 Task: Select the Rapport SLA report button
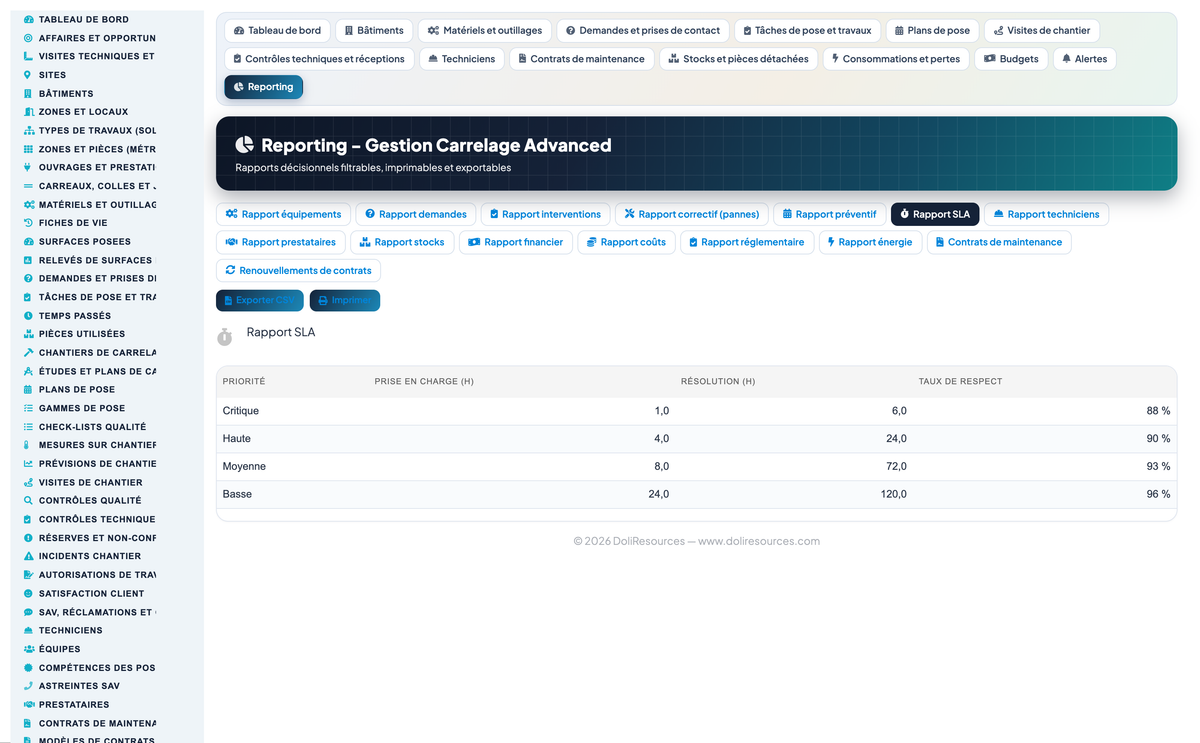point(935,214)
